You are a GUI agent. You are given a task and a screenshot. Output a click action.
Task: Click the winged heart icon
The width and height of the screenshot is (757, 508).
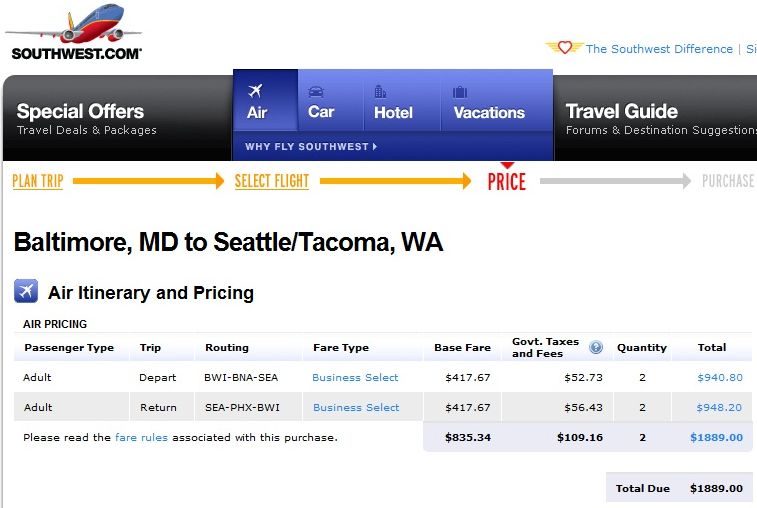click(564, 47)
